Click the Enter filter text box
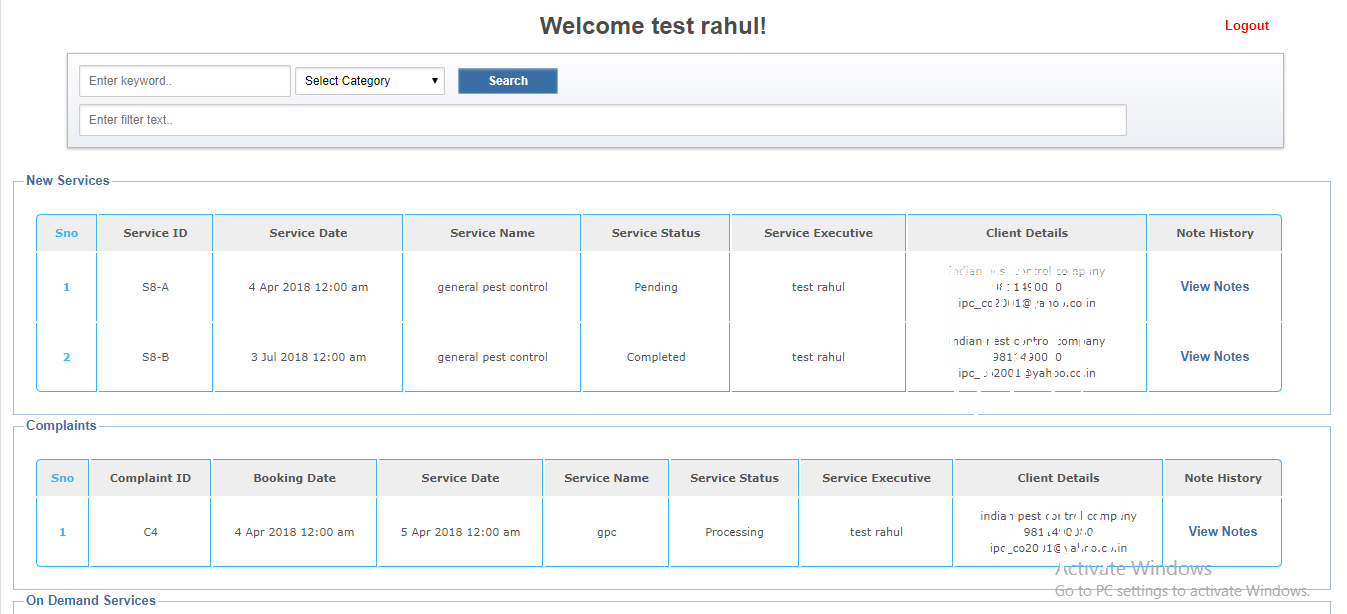This screenshot has width=1347, height=614. 602,120
